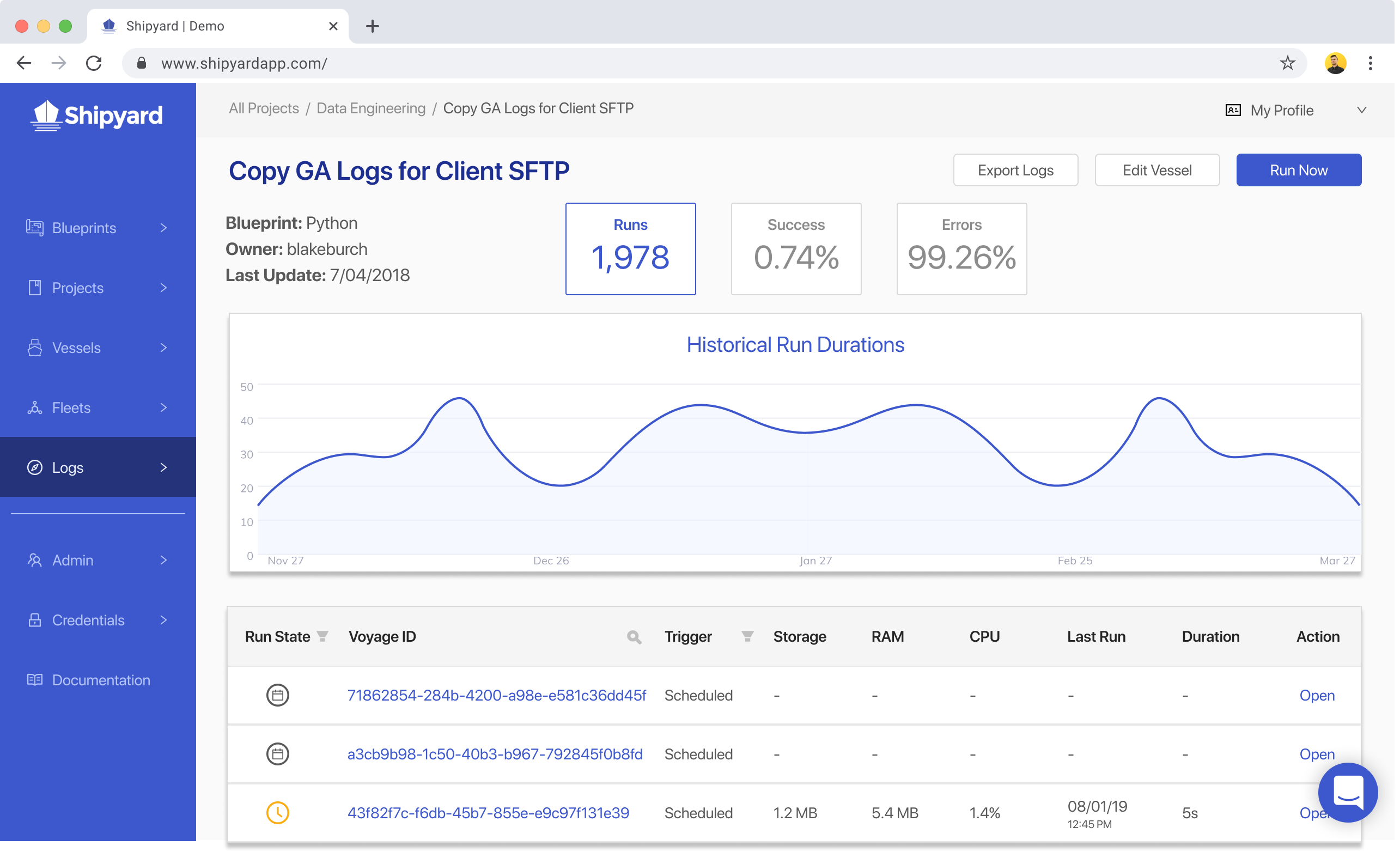The width and height of the screenshot is (1400, 852).
Task: Click the Last Run column header
Action: click(x=1096, y=637)
